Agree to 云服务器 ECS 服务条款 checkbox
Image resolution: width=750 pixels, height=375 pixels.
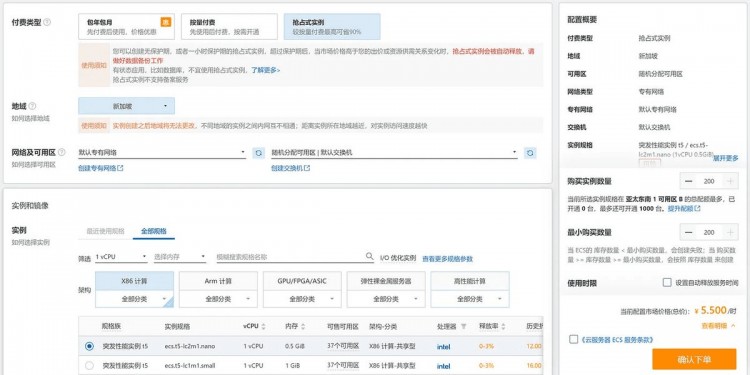pos(574,339)
